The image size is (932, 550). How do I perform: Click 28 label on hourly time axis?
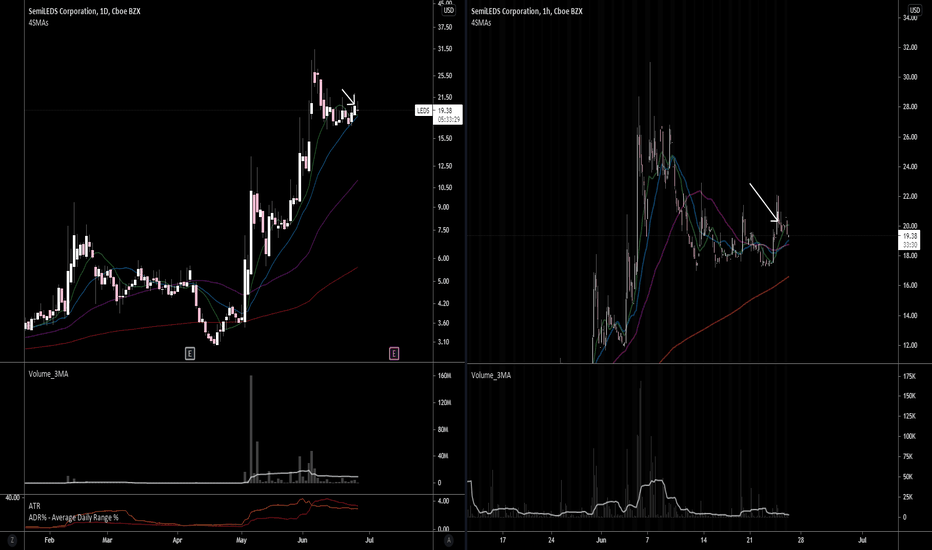coord(801,540)
